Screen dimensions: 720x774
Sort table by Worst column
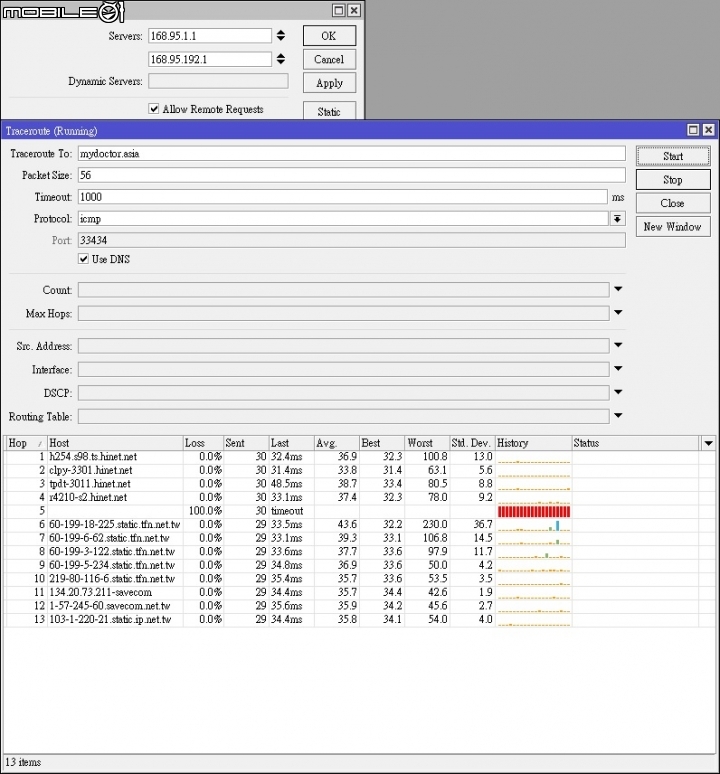point(427,443)
